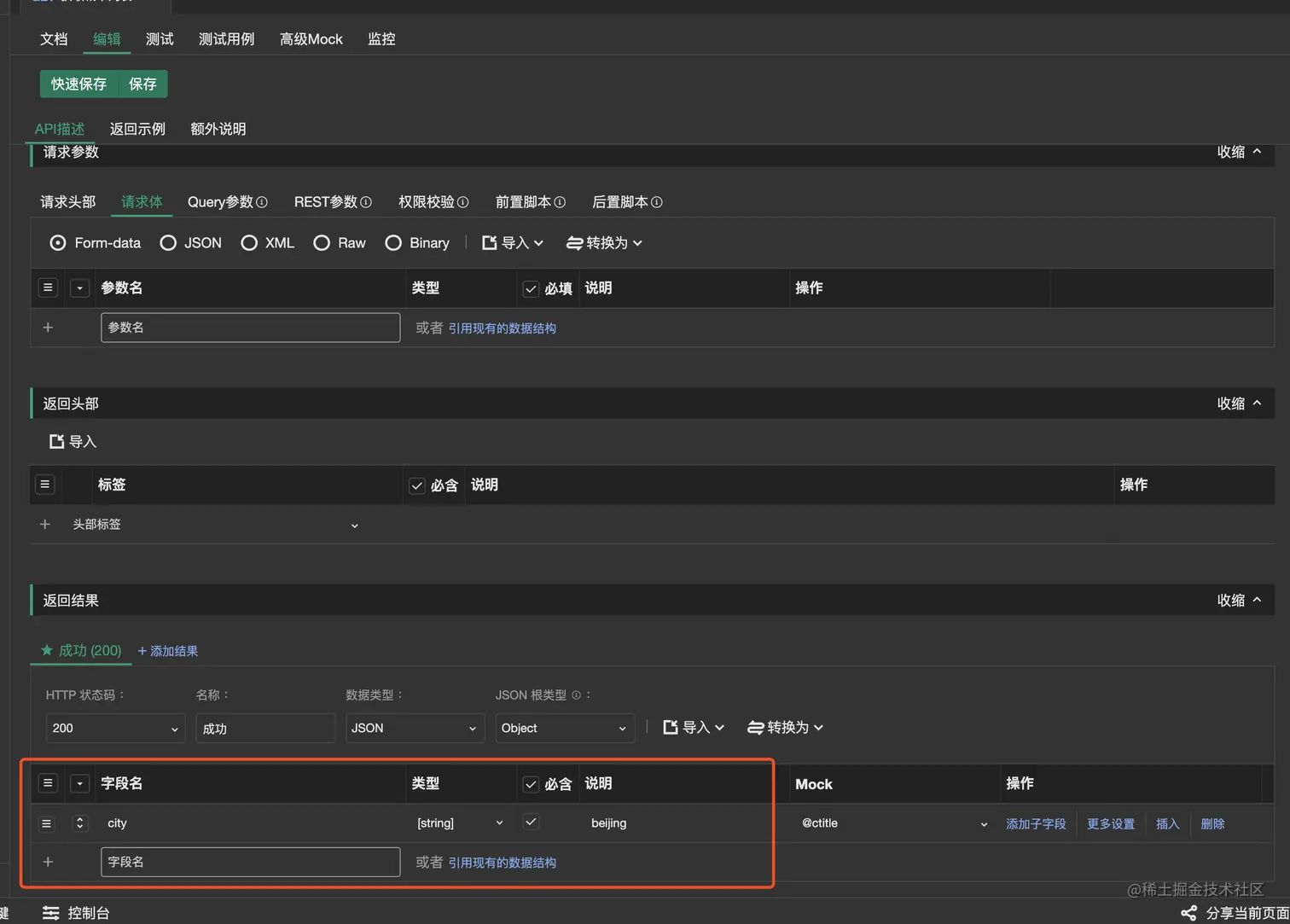Switch to the 测试 tab

tap(160, 39)
